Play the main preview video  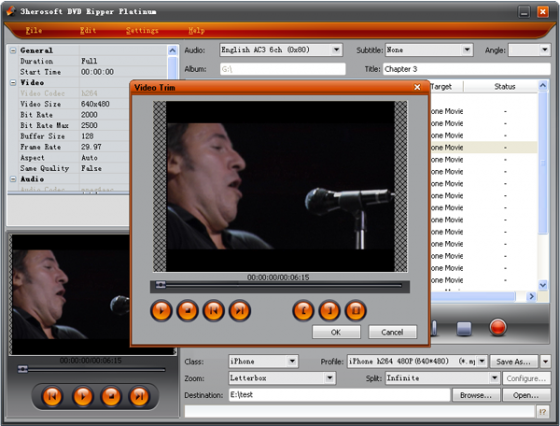click(x=82, y=396)
